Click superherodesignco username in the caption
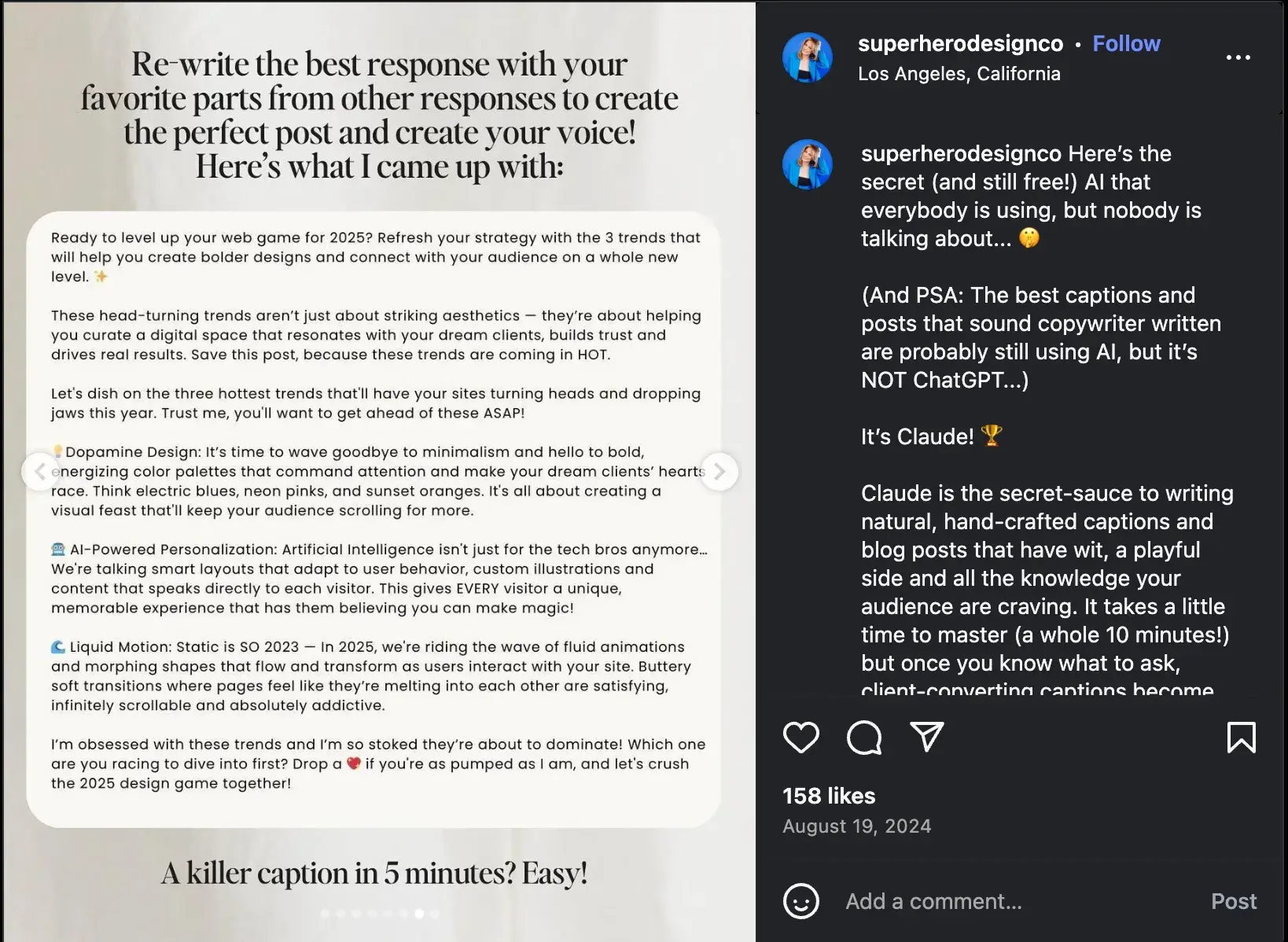This screenshot has height=942, width=1288. [x=960, y=153]
